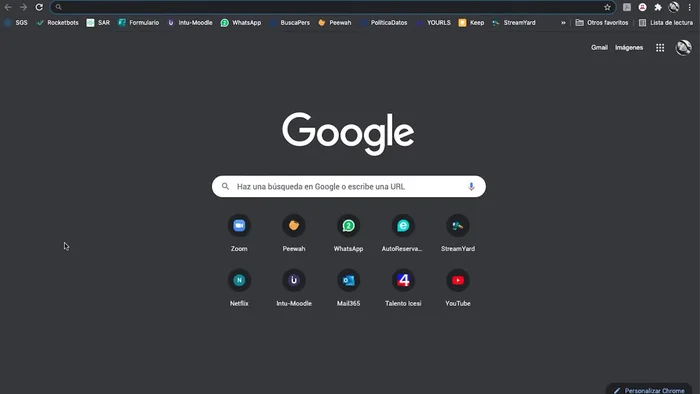Open the AutoReserva shortcut tile

click(x=403, y=233)
